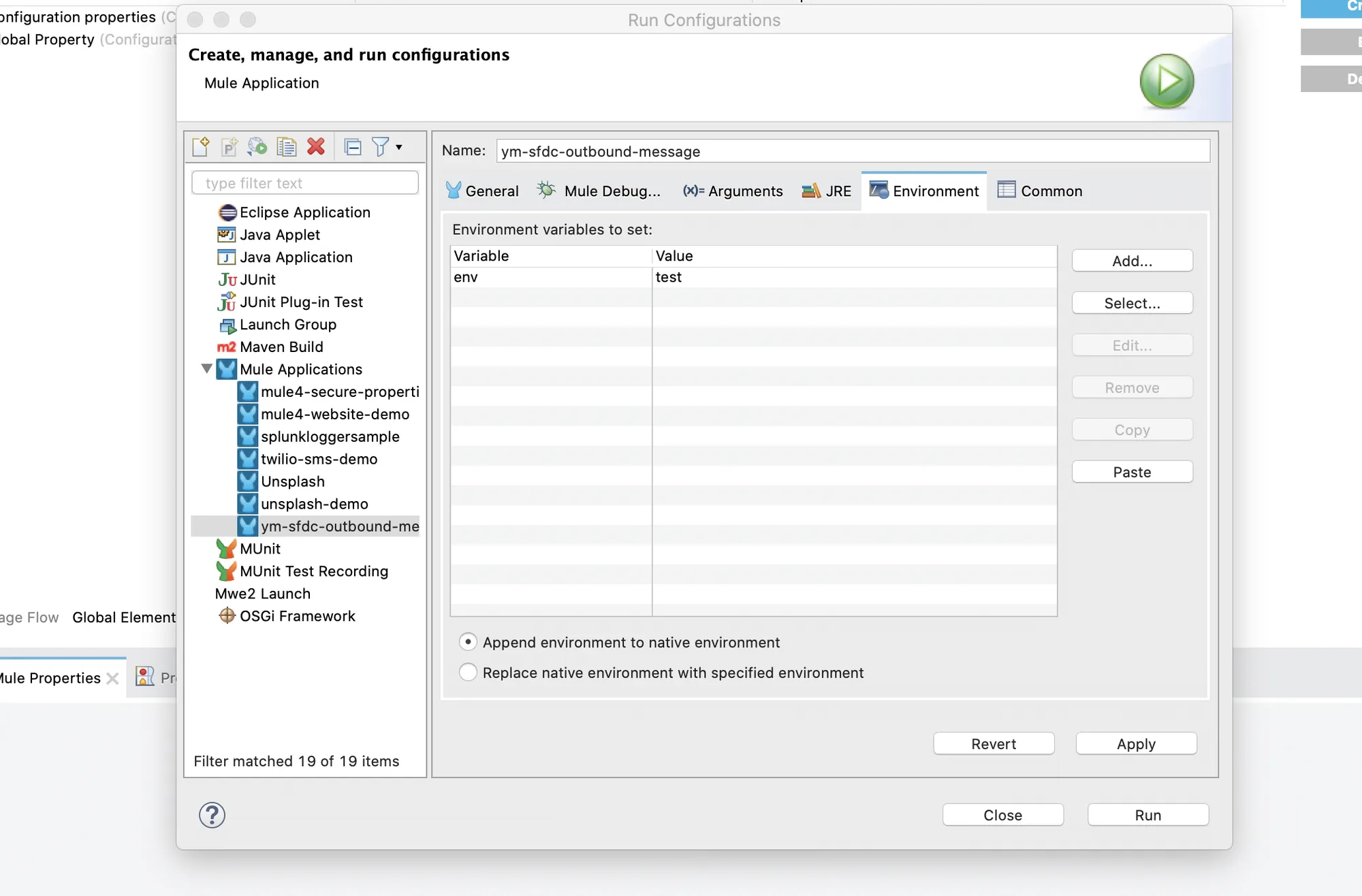Click the Add... button
1362x896 pixels.
click(1133, 261)
